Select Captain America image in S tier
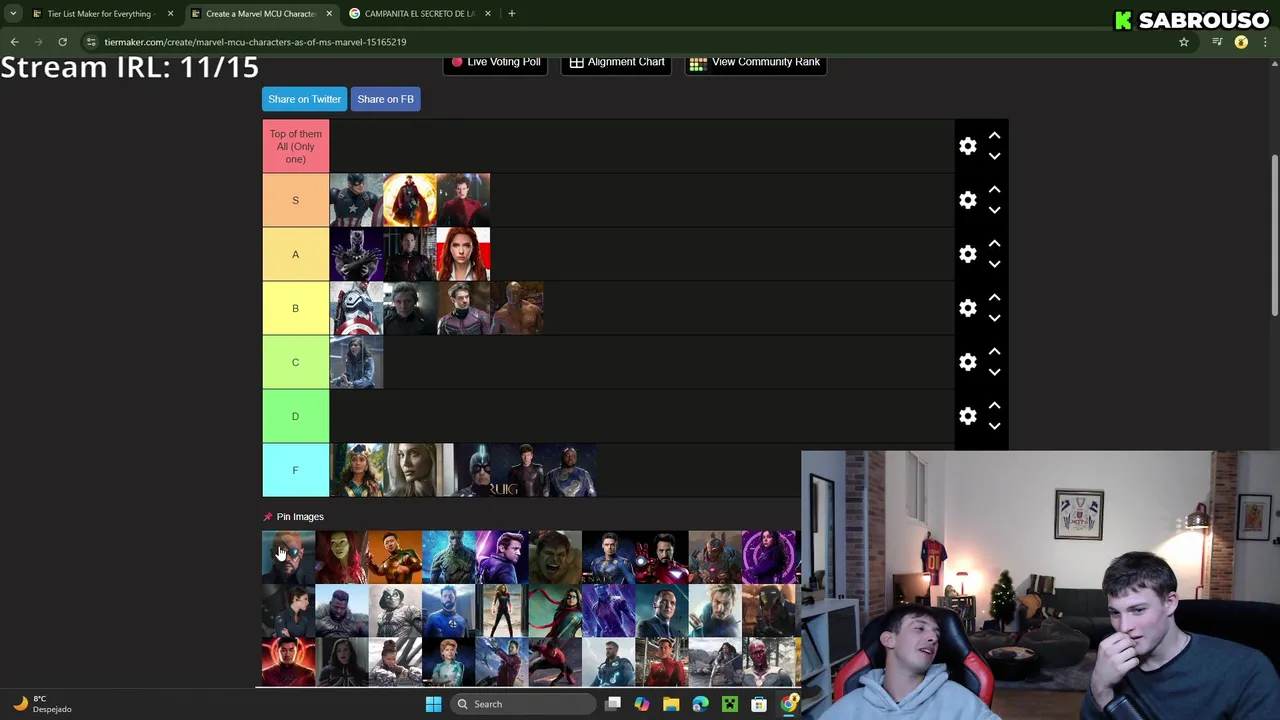Viewport: 1280px width, 720px height. 356,200
